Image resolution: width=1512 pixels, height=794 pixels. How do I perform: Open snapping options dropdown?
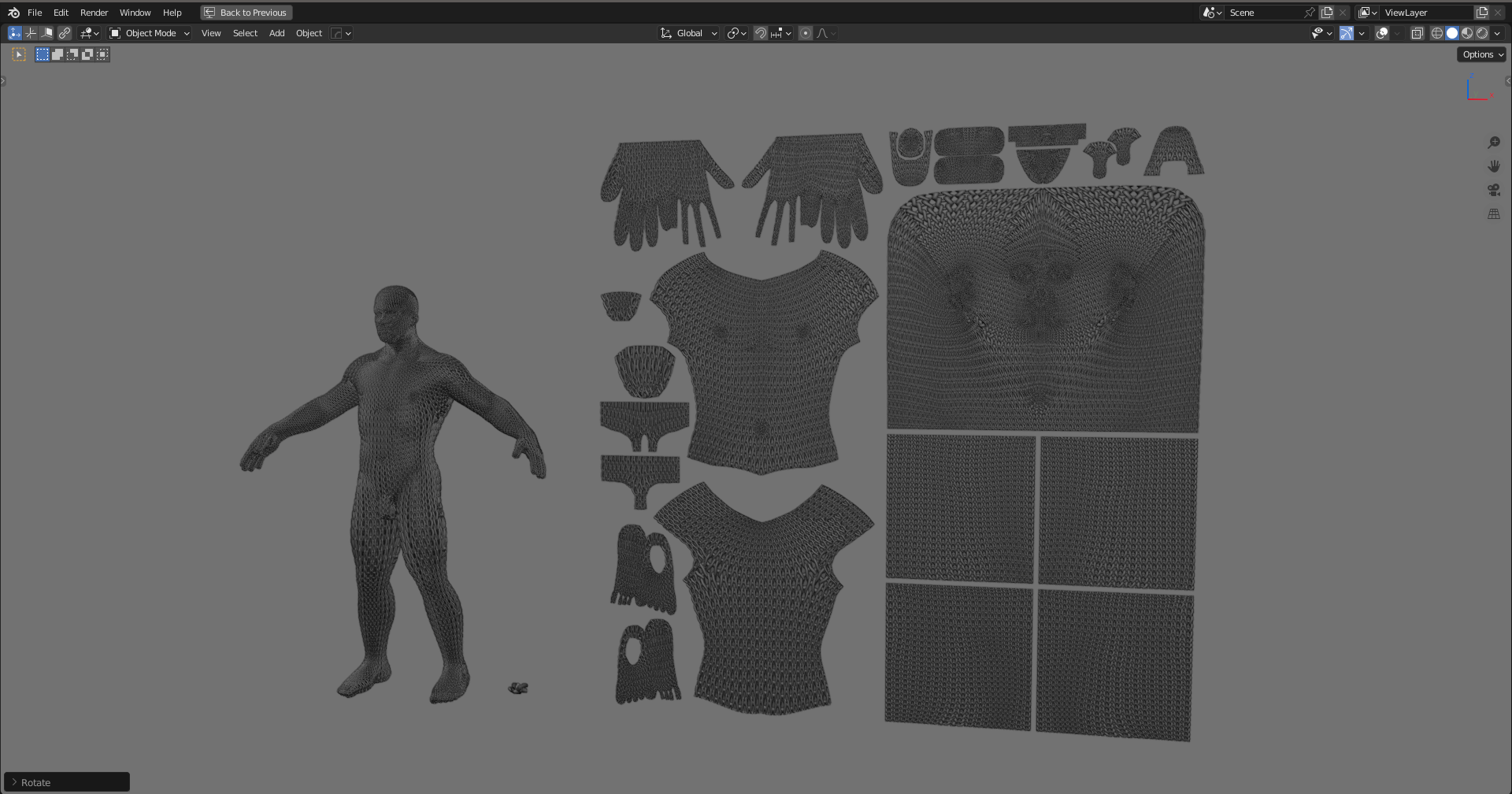click(x=781, y=33)
